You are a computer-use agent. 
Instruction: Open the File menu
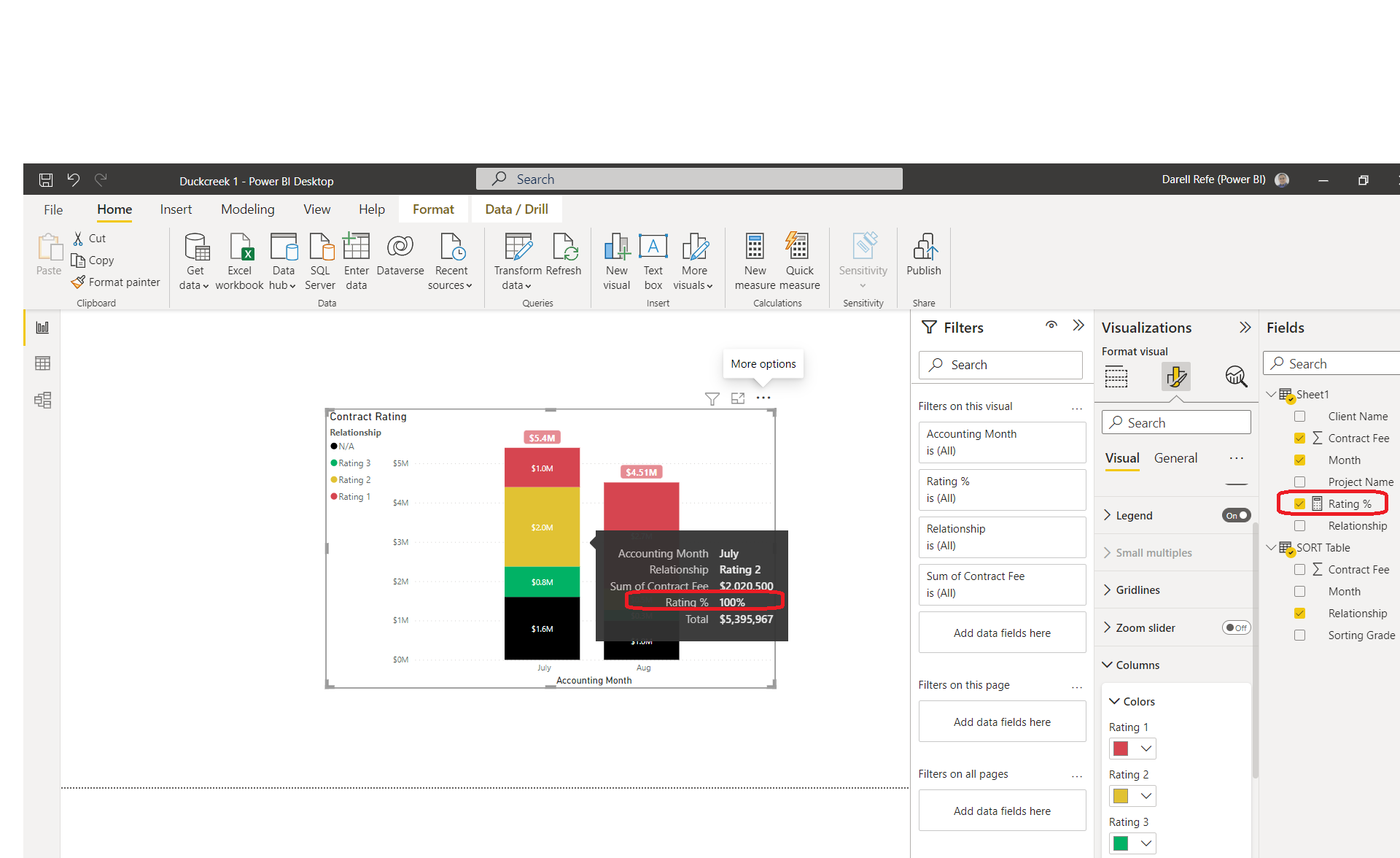53,210
